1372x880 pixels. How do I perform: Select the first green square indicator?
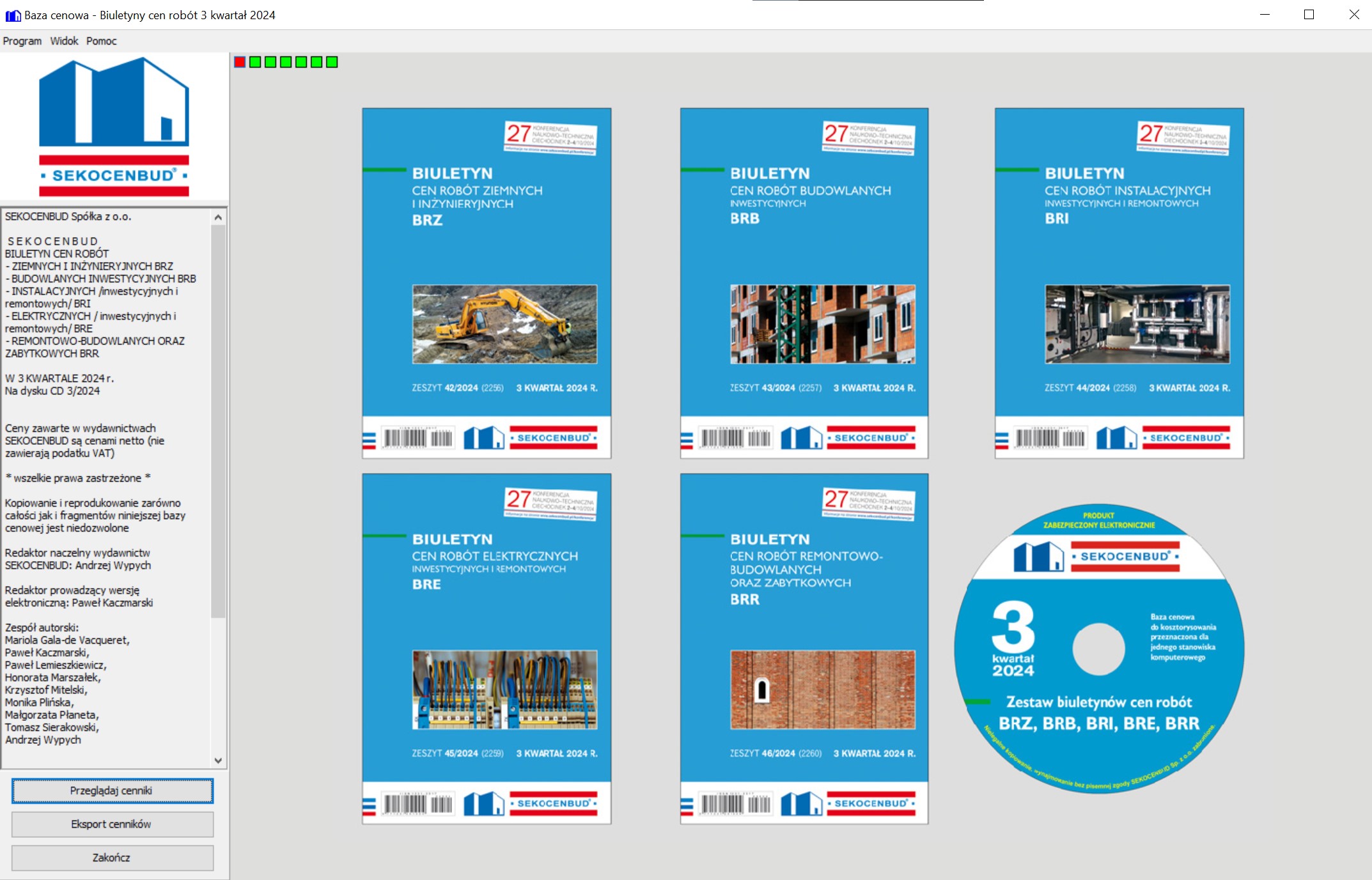pyautogui.click(x=255, y=62)
